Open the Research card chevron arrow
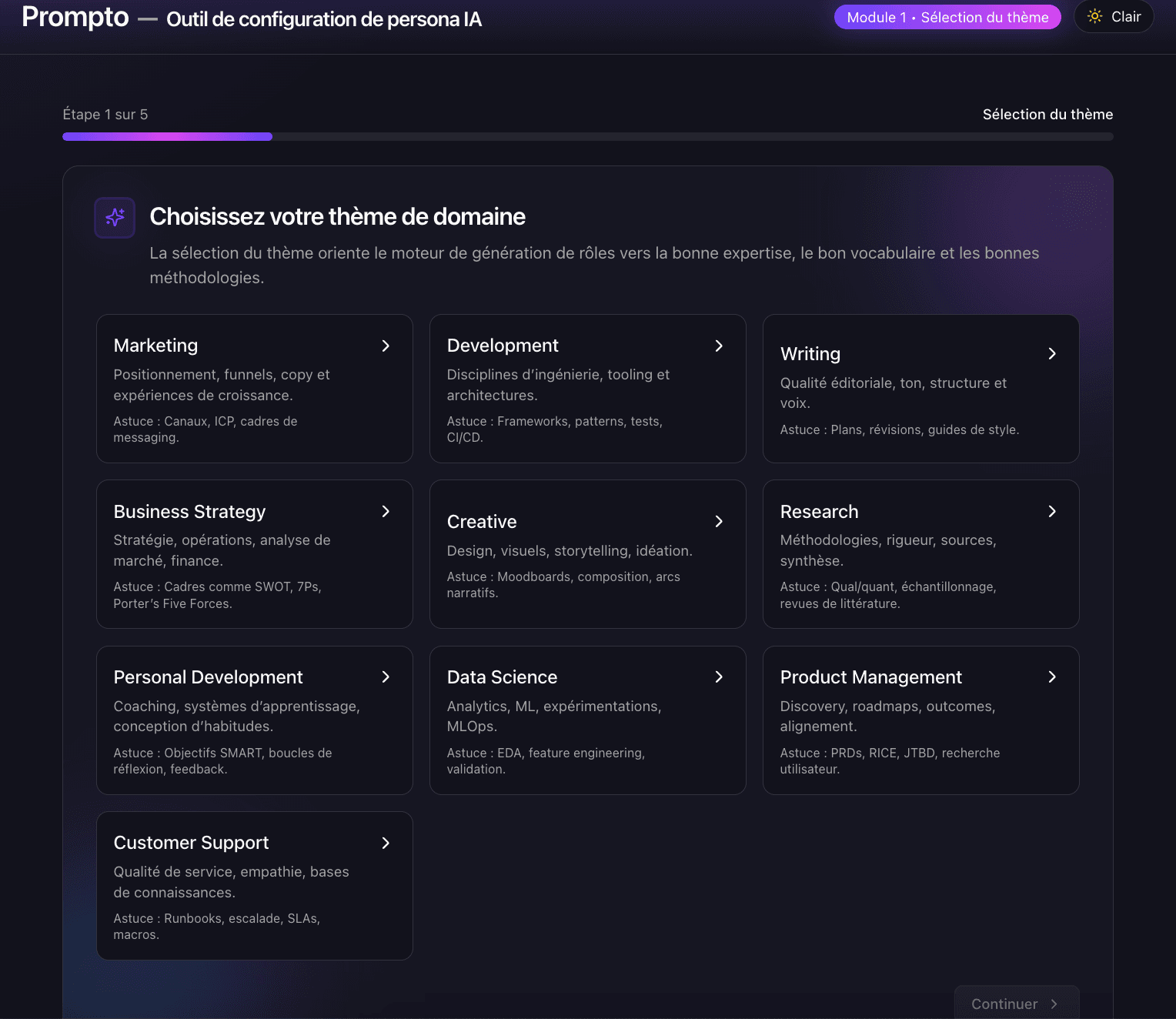1176x1019 pixels. 1052,511
